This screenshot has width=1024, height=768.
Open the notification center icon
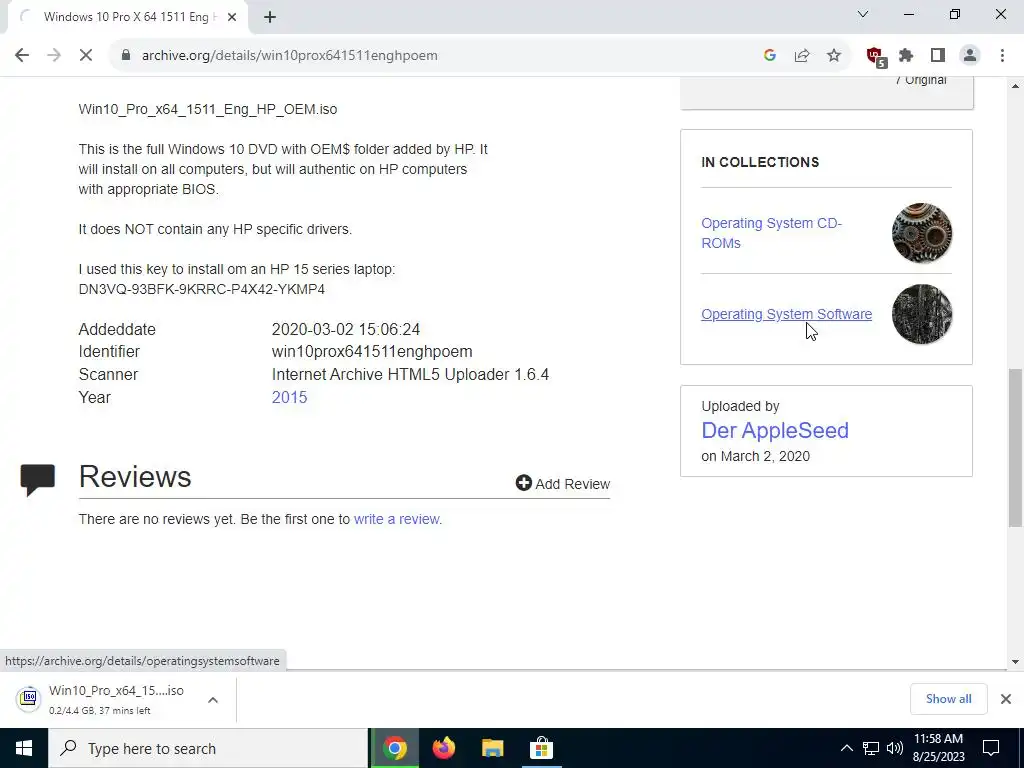pos(991,748)
